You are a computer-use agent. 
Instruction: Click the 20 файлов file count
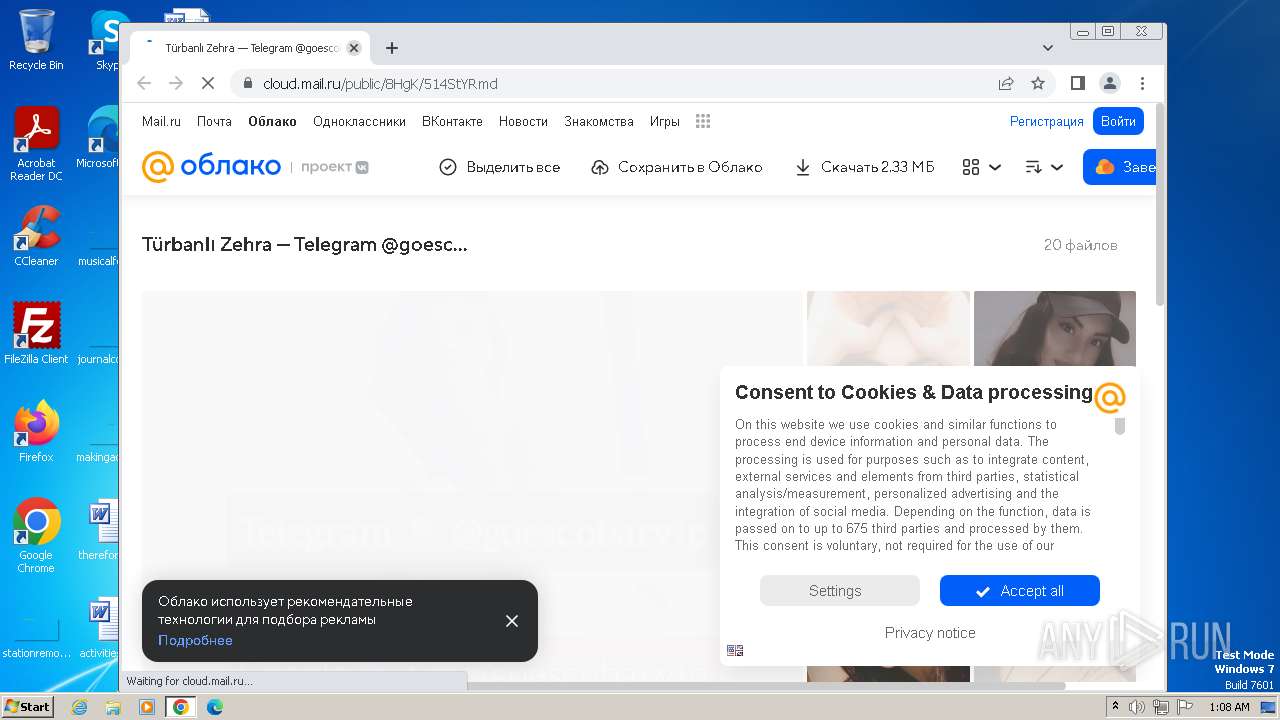click(1080, 245)
